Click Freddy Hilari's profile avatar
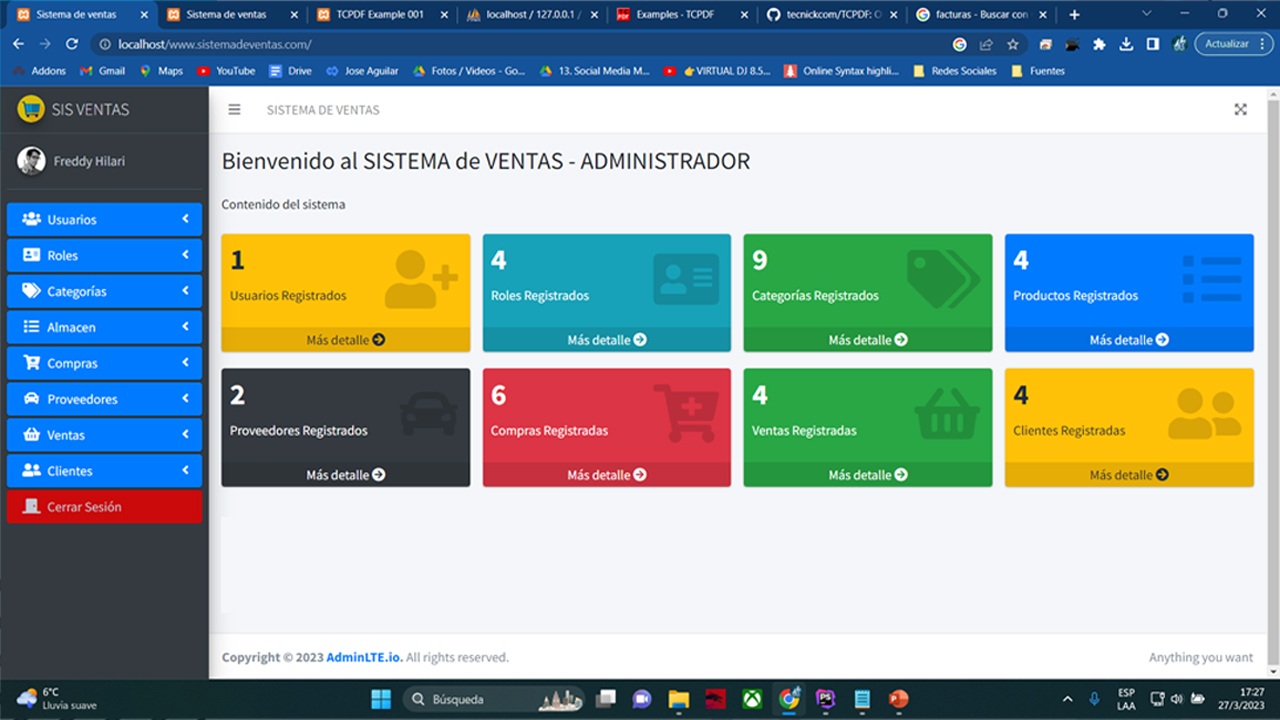The height and width of the screenshot is (720, 1280). (x=31, y=161)
